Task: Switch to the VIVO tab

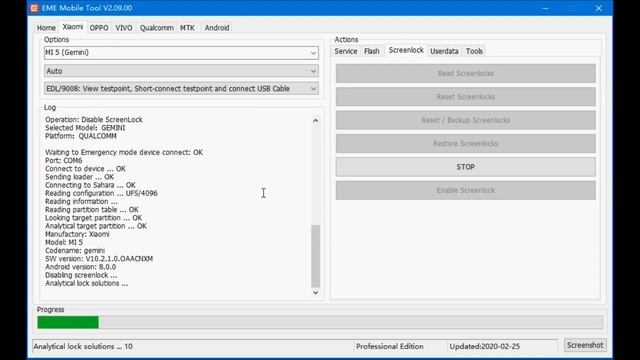Action: pyautogui.click(x=124, y=28)
